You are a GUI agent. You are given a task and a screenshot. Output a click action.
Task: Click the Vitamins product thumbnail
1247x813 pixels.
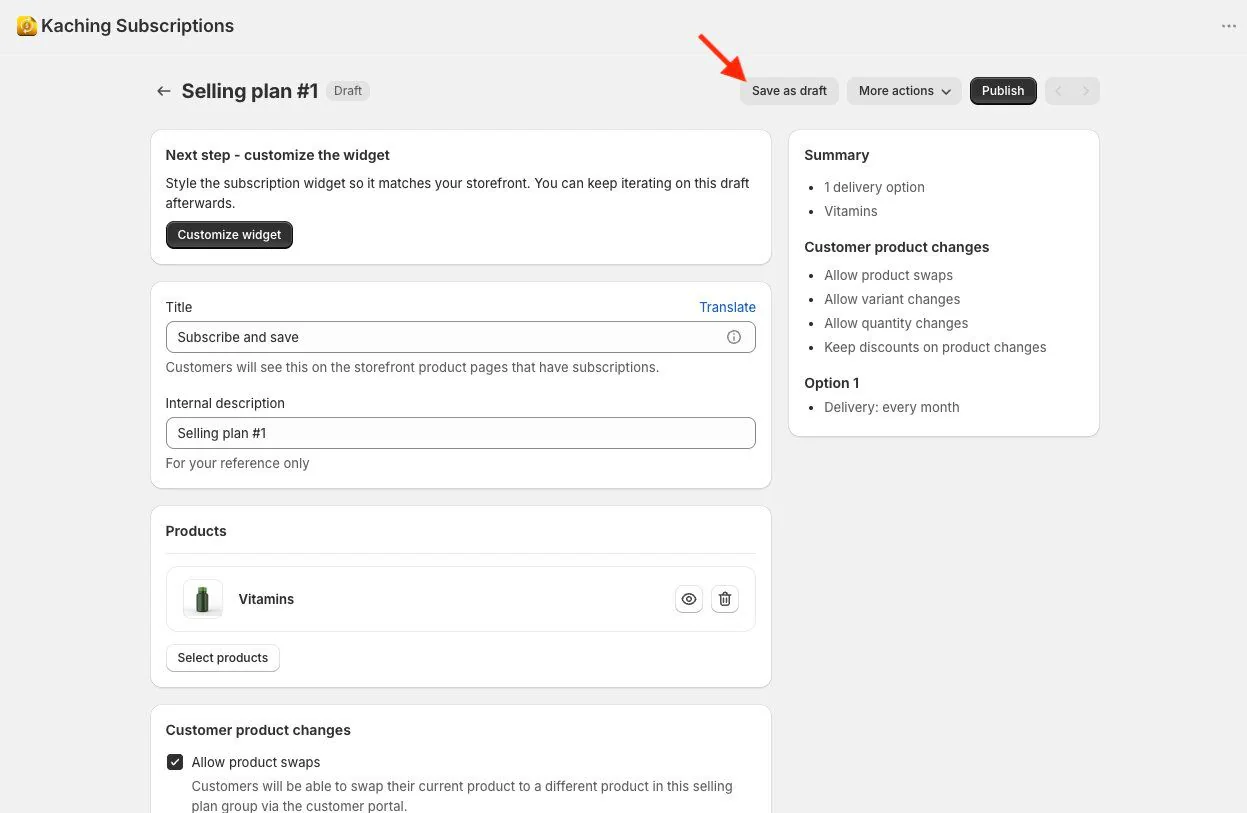203,599
